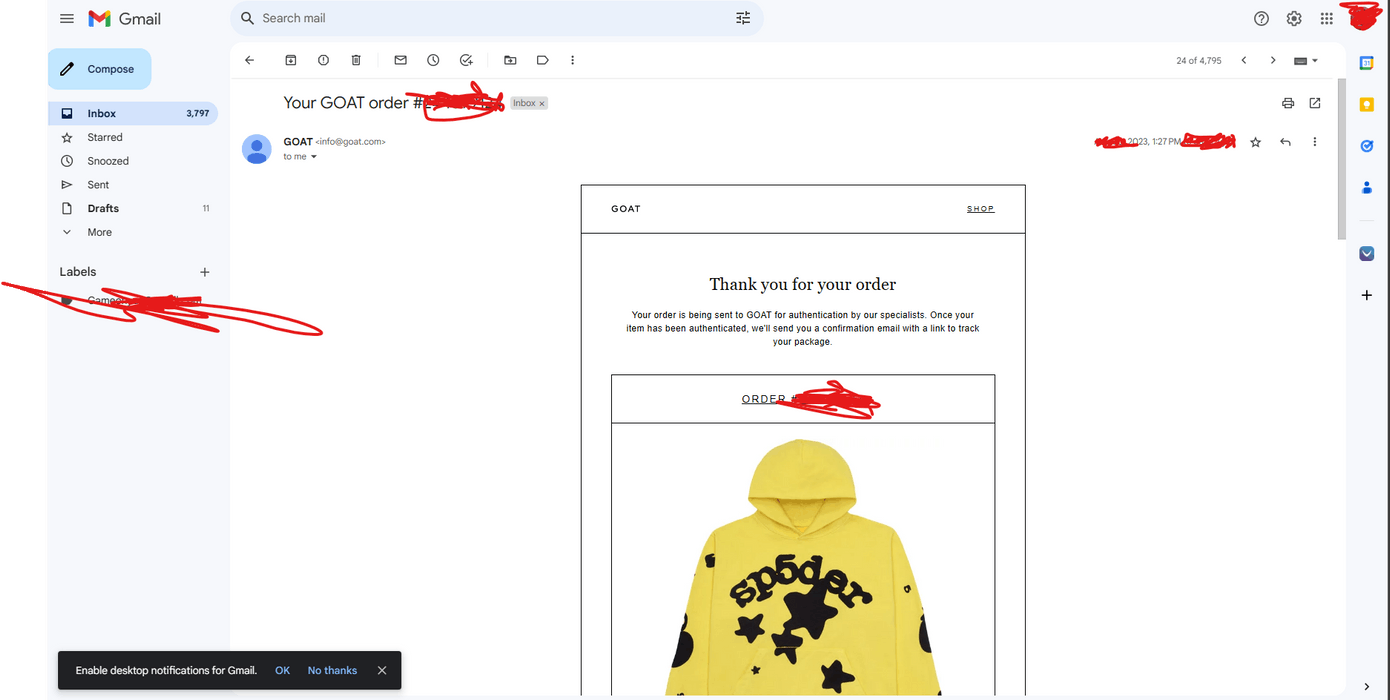Click the Compose button
The image size is (1390, 700).
(x=99, y=69)
